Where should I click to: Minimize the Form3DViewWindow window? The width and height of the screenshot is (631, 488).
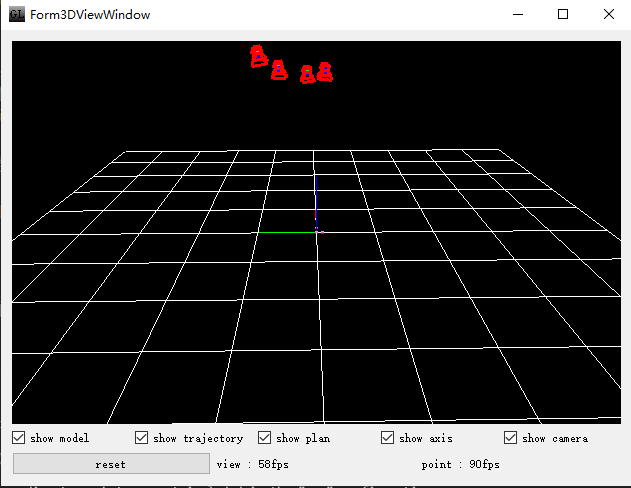pyautogui.click(x=518, y=14)
